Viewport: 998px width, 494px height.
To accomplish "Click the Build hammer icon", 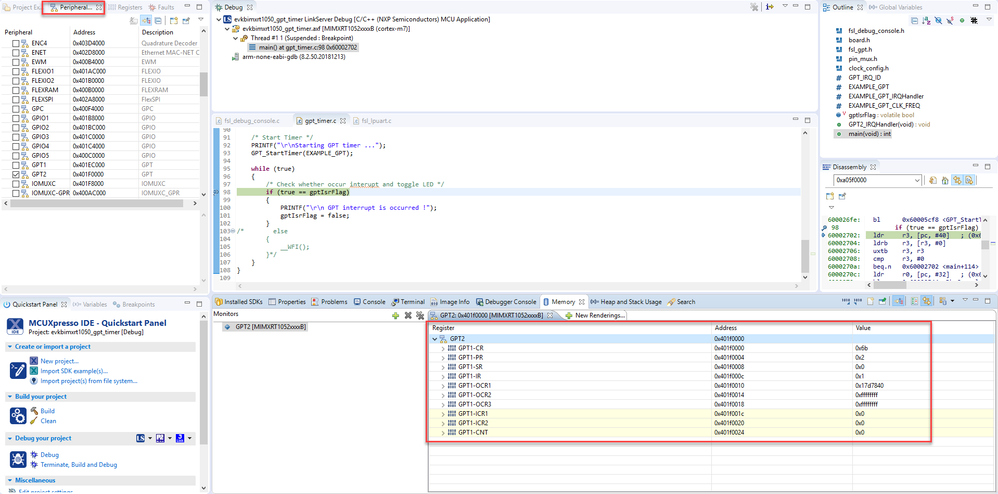I will click(34, 411).
